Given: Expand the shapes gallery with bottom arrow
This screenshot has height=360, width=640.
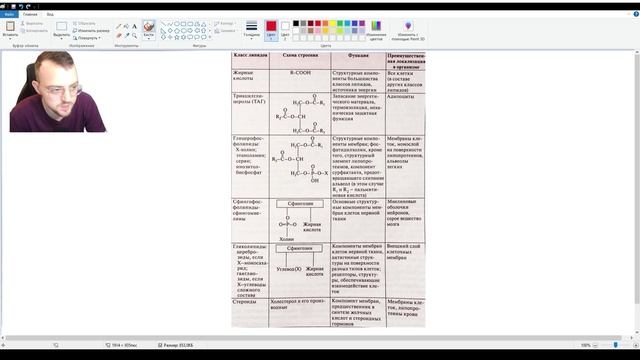Looking at the screenshot, I should pyautogui.click(x=210, y=37).
